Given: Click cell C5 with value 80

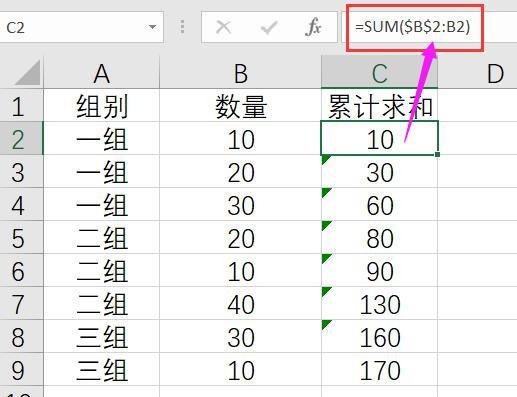Looking at the screenshot, I should (379, 237).
